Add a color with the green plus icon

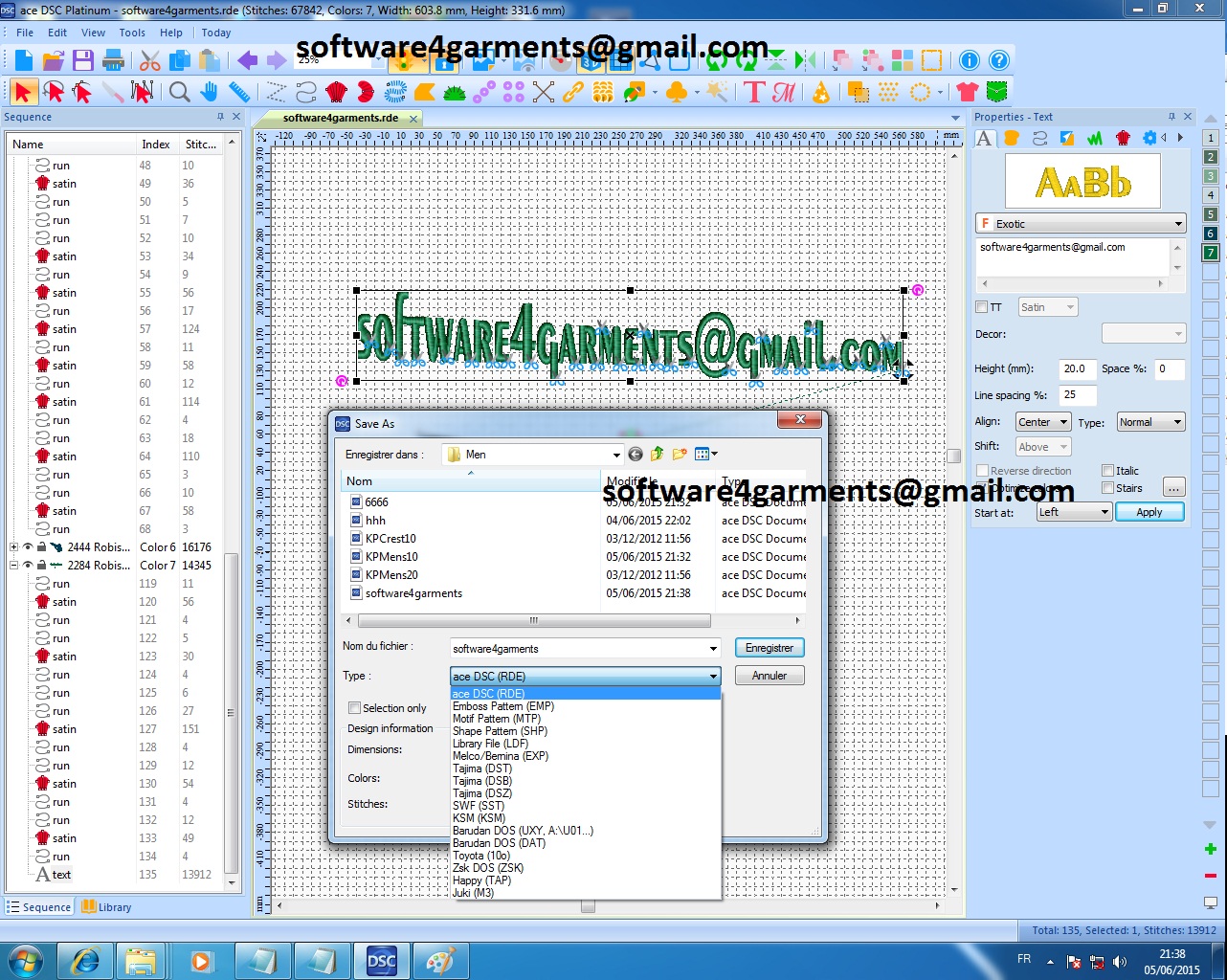click(1211, 849)
